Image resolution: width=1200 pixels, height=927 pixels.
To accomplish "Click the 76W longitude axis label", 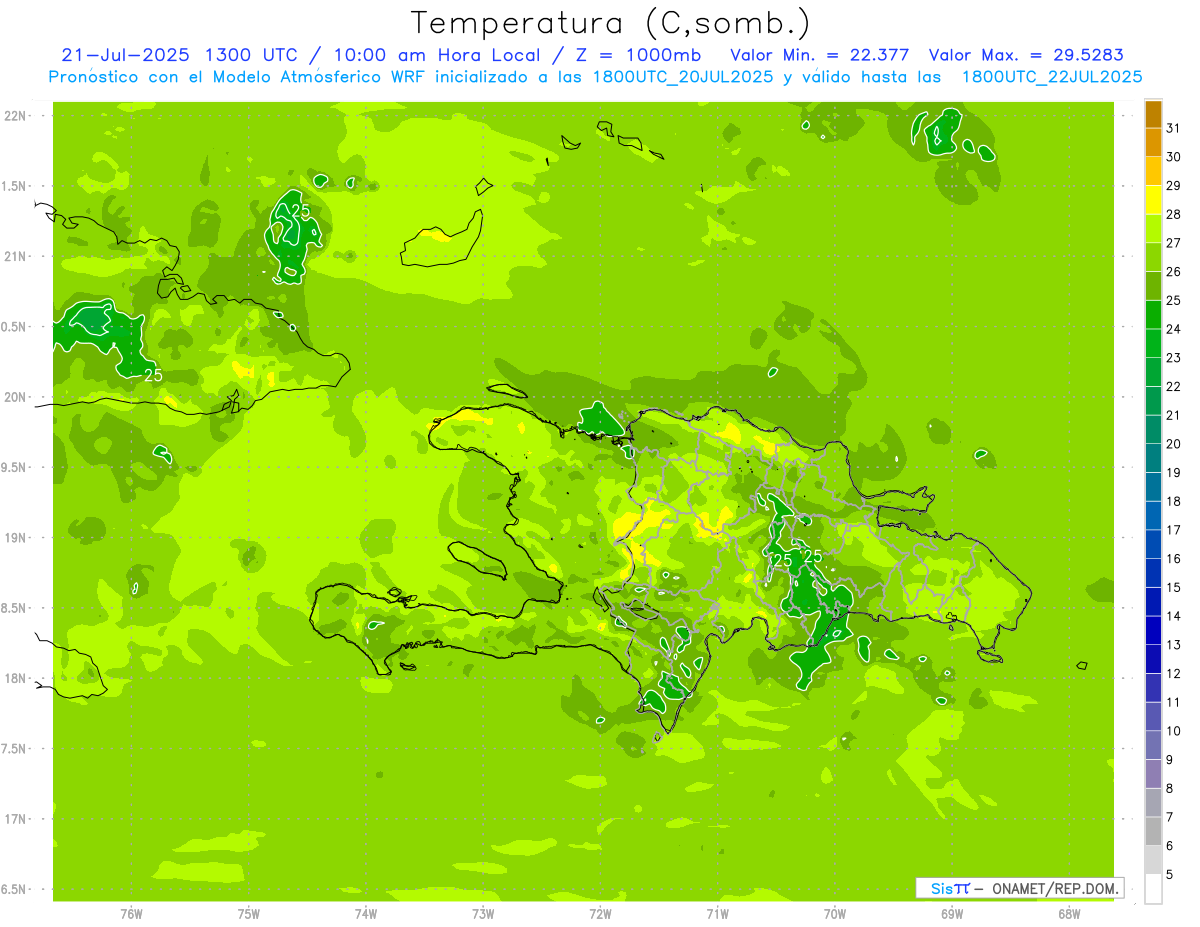I will tap(131, 914).
